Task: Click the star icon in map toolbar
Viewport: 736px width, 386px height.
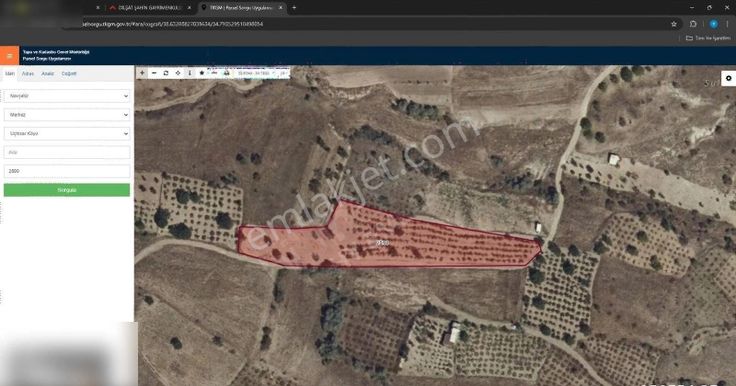Action: click(202, 73)
